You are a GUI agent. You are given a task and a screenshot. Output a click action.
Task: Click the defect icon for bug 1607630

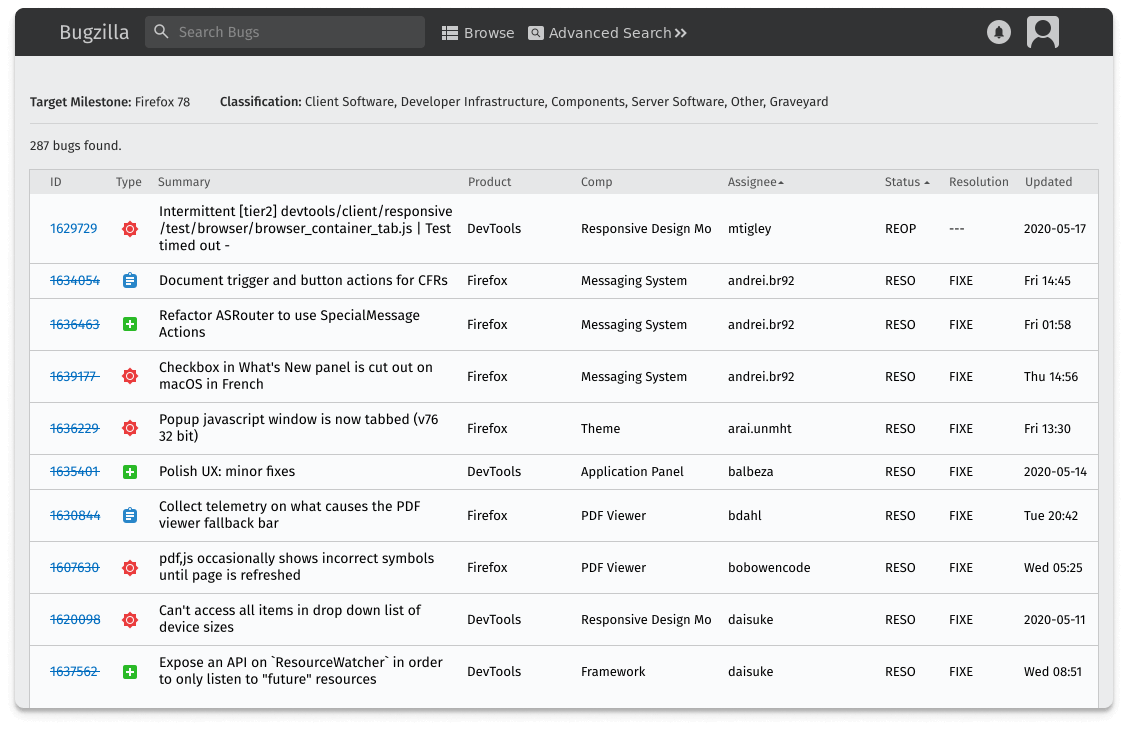coord(129,568)
